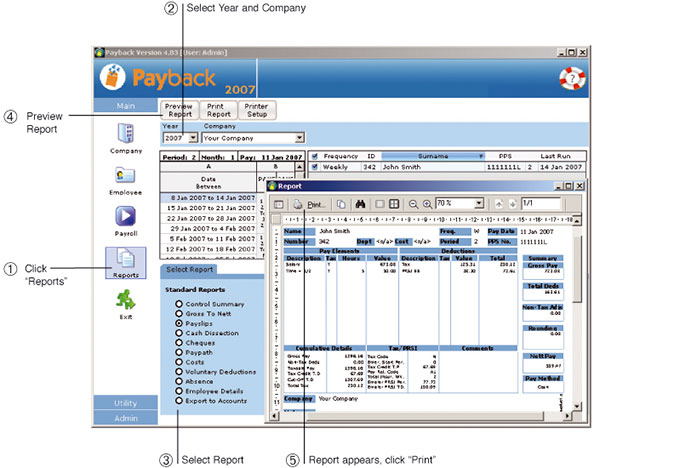680x468 pixels.
Task: Click the Exit running-man icon
Action: [125, 300]
